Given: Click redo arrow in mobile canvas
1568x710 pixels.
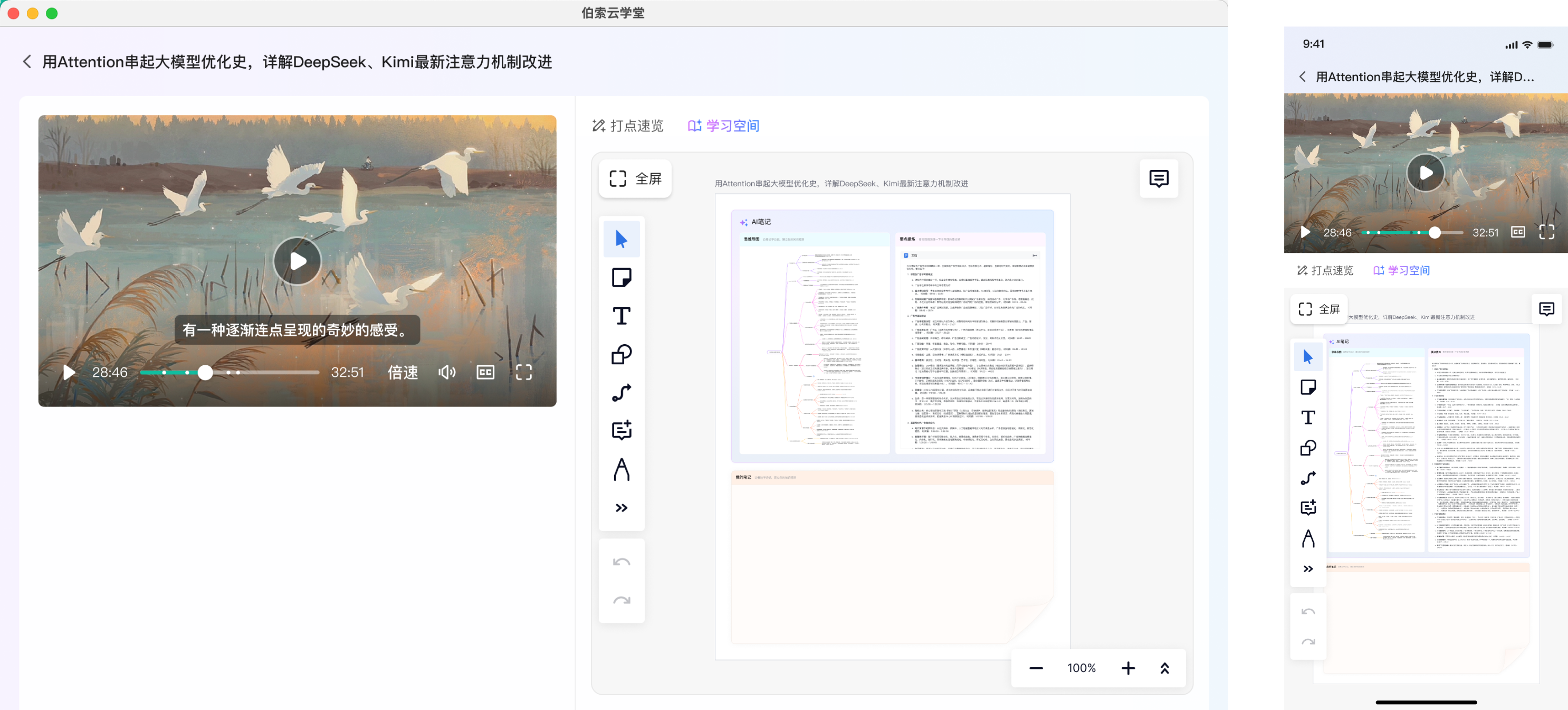Looking at the screenshot, I should click(x=1308, y=642).
